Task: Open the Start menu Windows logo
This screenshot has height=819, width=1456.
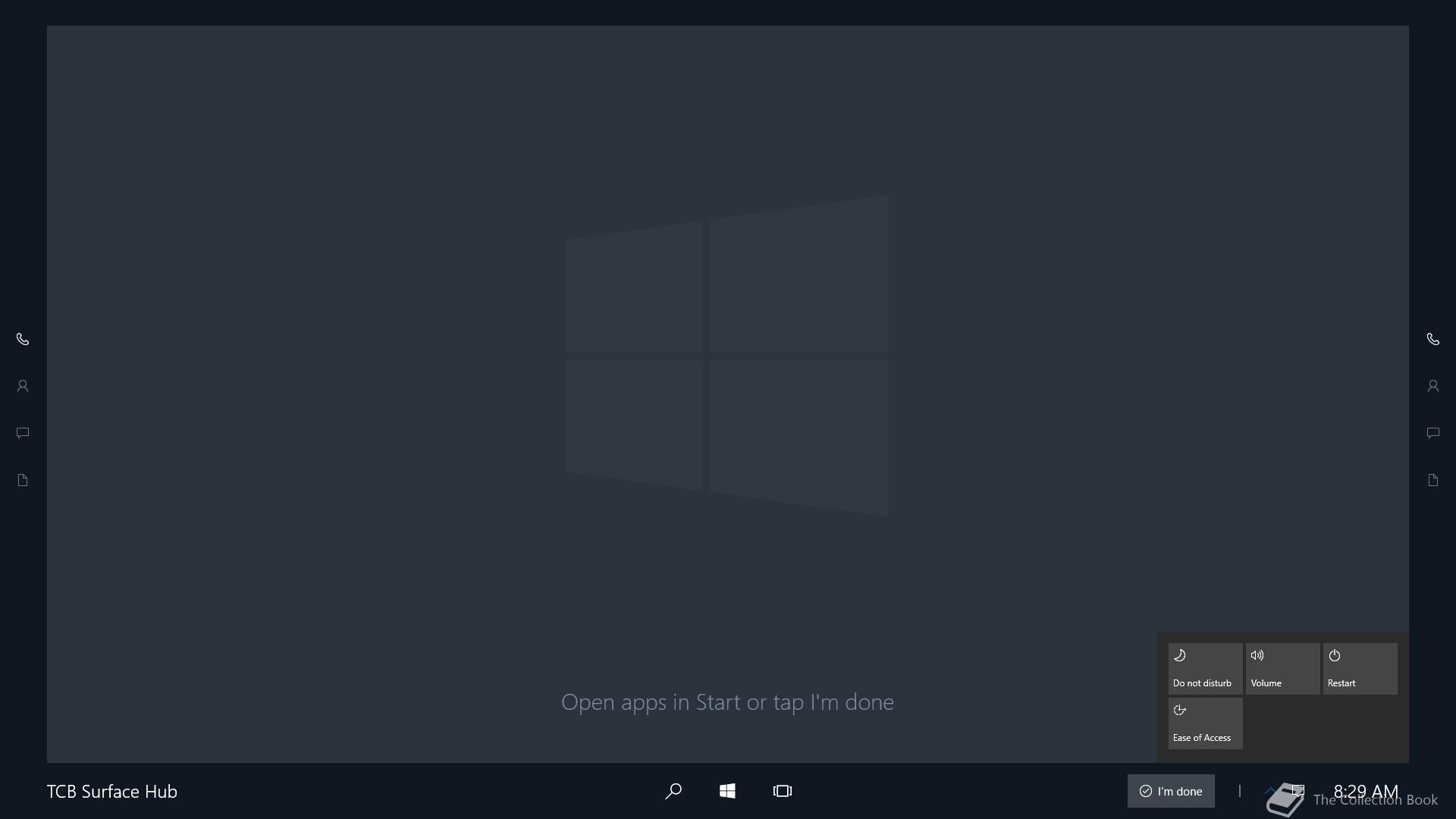Action: [727, 791]
